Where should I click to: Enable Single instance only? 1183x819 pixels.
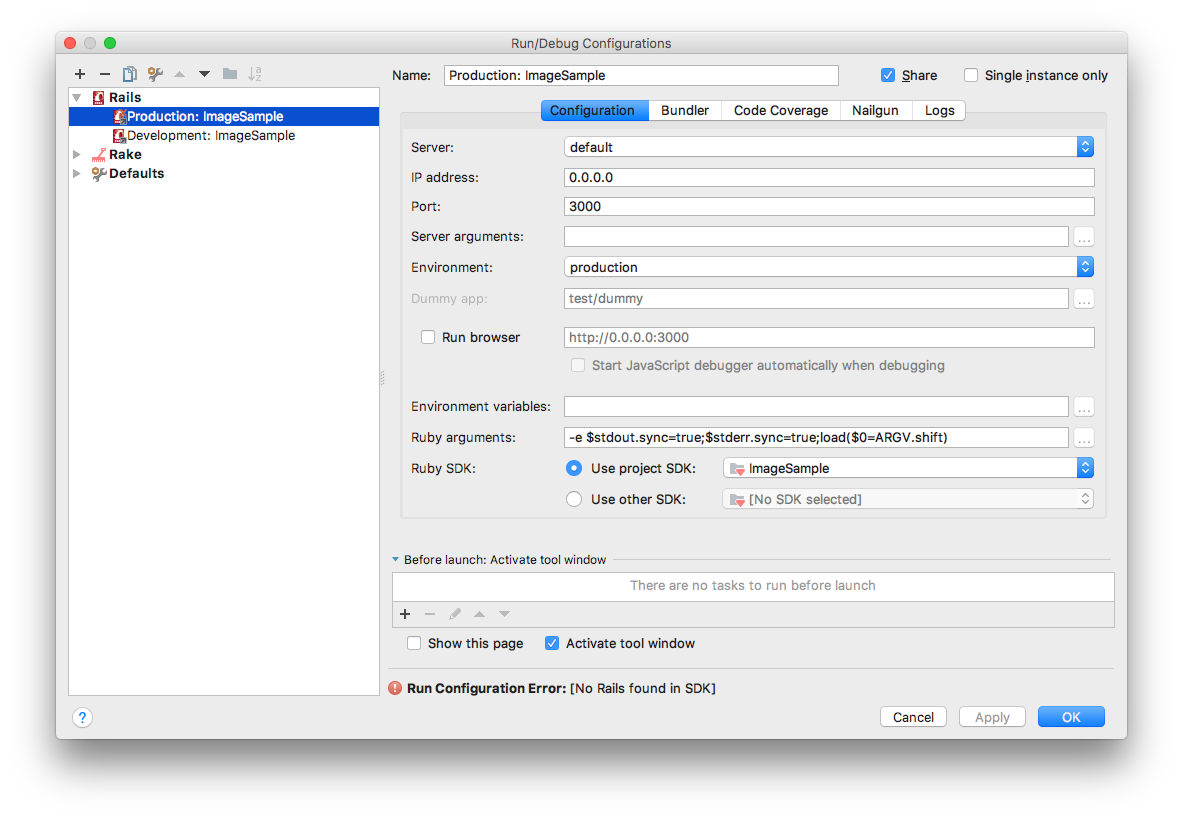pos(970,74)
